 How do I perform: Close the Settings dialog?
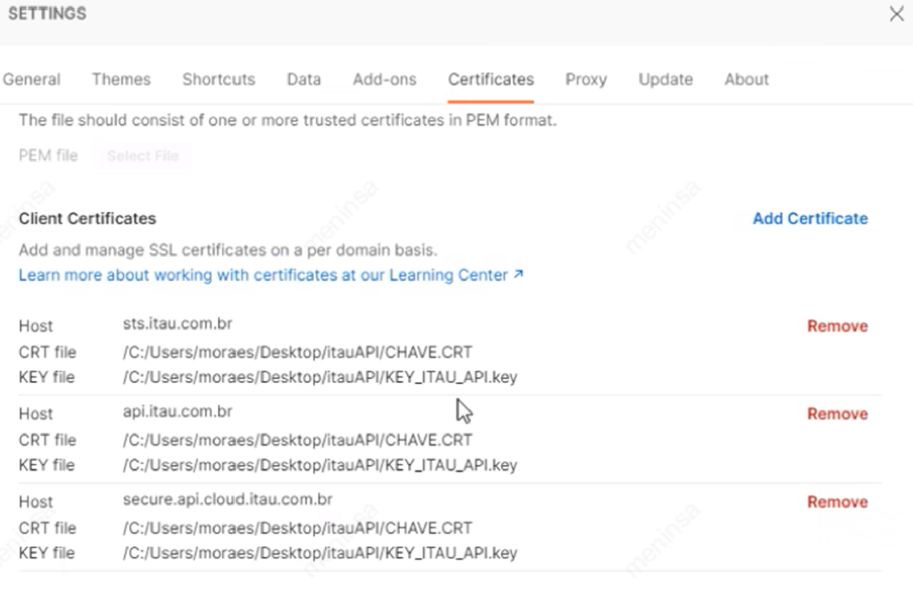coord(896,14)
